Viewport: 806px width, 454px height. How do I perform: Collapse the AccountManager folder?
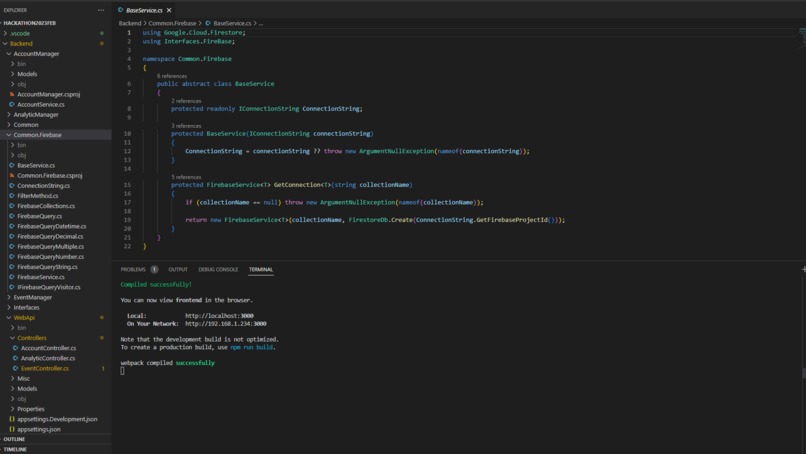[36, 53]
